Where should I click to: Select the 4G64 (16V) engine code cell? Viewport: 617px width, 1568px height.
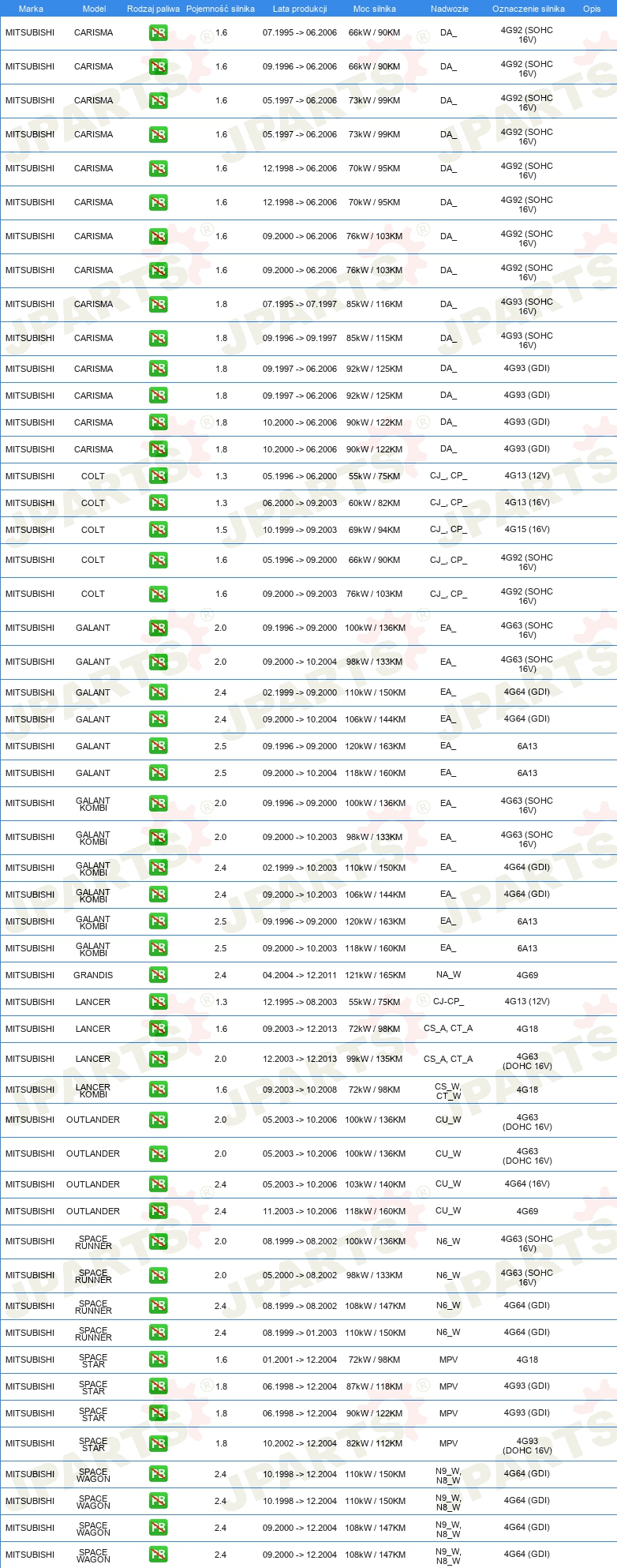click(x=527, y=1184)
